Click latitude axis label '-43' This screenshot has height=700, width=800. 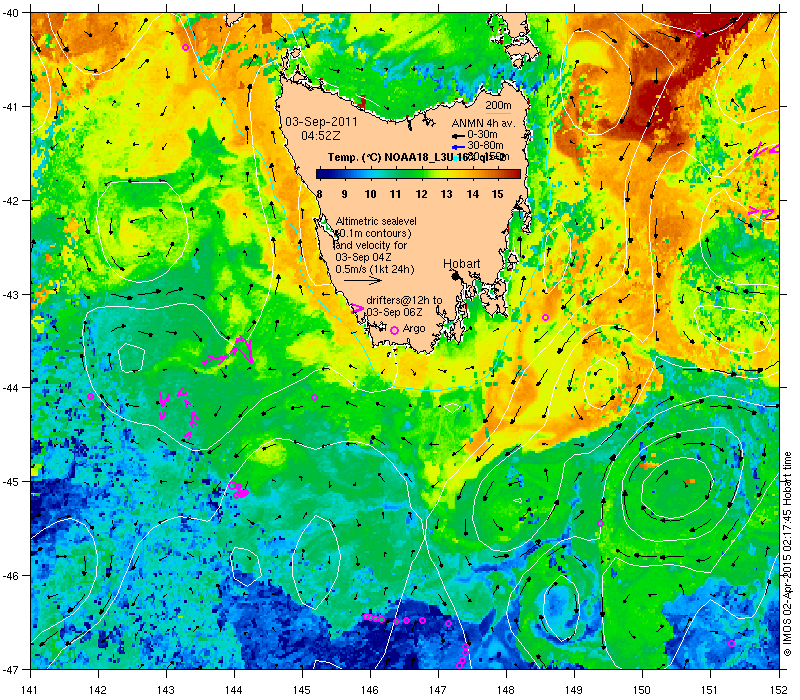(10, 294)
